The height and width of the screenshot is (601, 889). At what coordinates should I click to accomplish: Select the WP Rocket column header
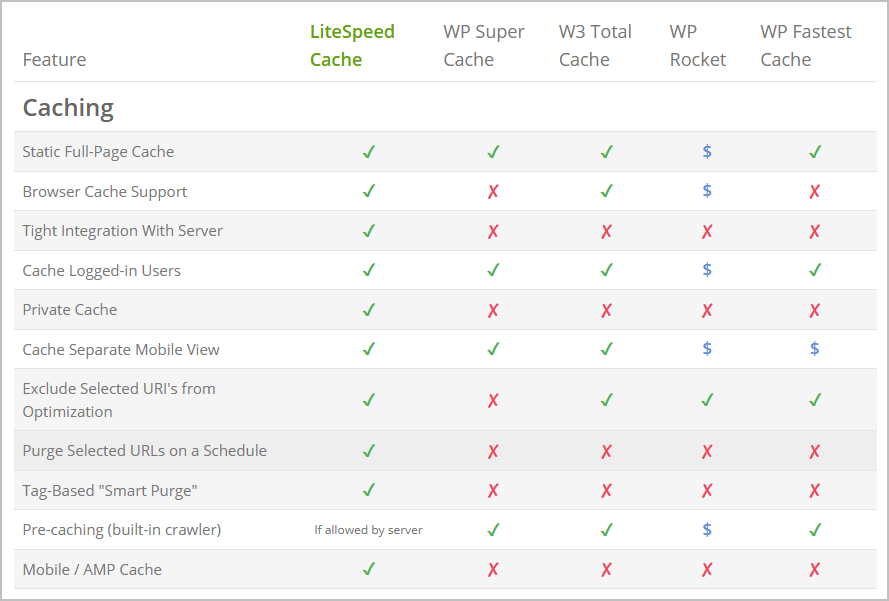697,45
